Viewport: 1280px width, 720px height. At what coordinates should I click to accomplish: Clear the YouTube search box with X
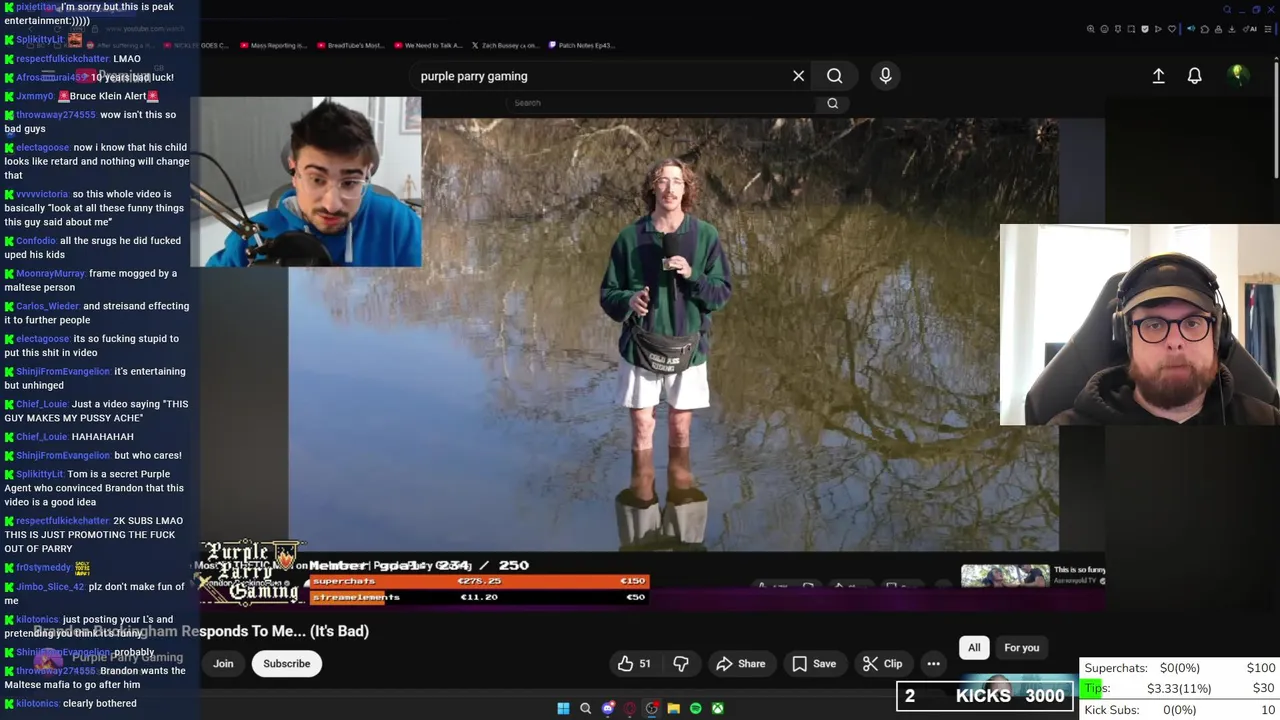tap(798, 76)
